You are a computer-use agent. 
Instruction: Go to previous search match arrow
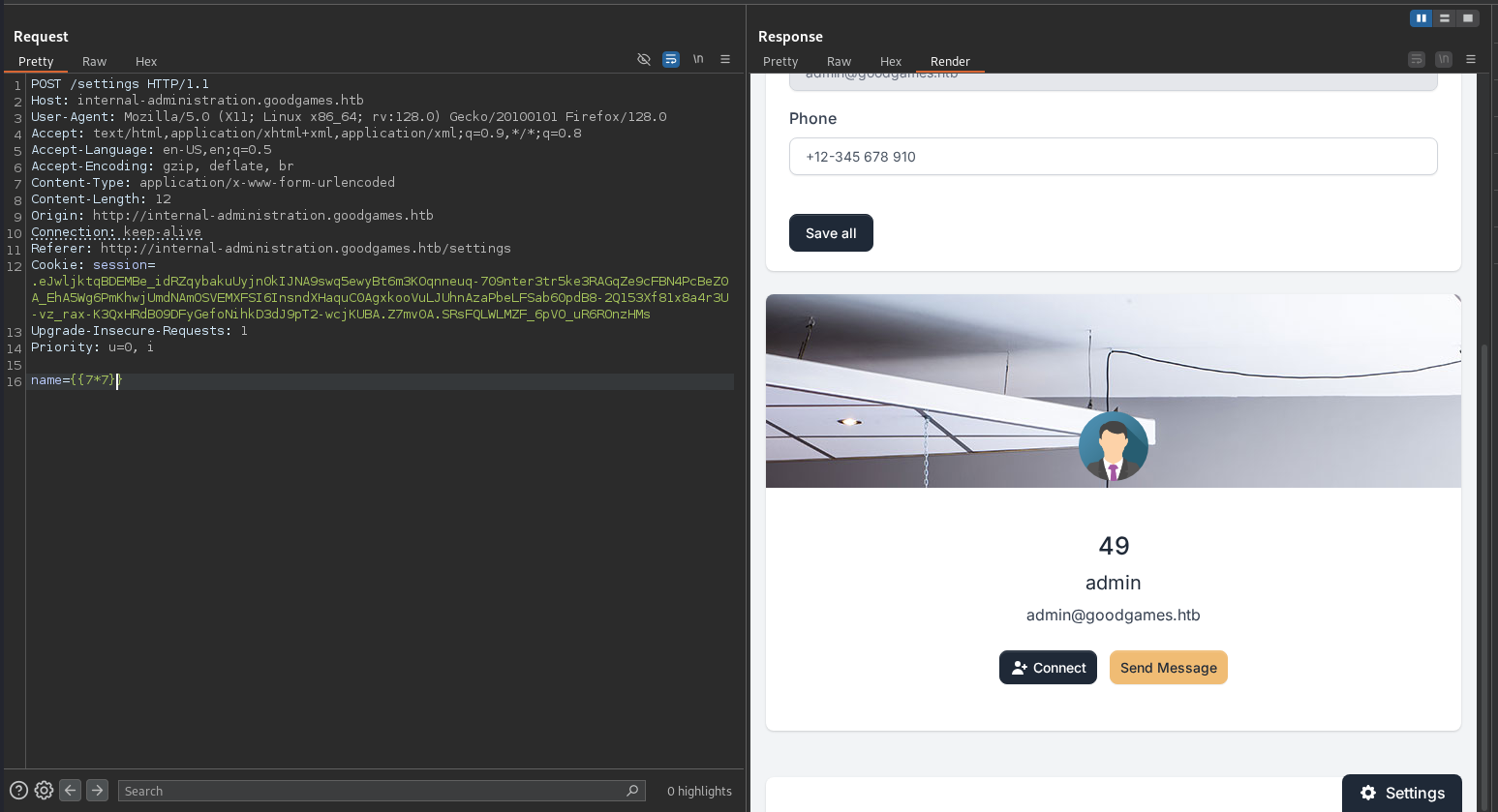71,790
